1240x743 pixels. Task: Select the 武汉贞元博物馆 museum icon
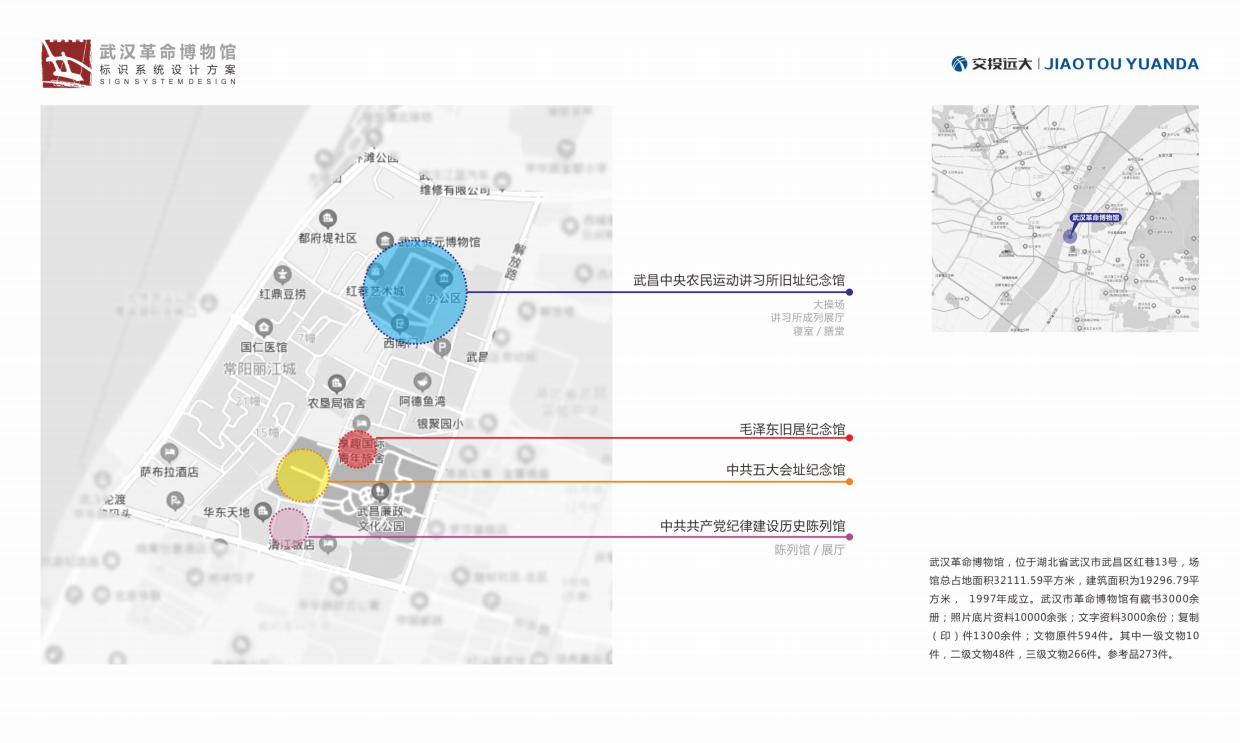pyautogui.click(x=384, y=240)
